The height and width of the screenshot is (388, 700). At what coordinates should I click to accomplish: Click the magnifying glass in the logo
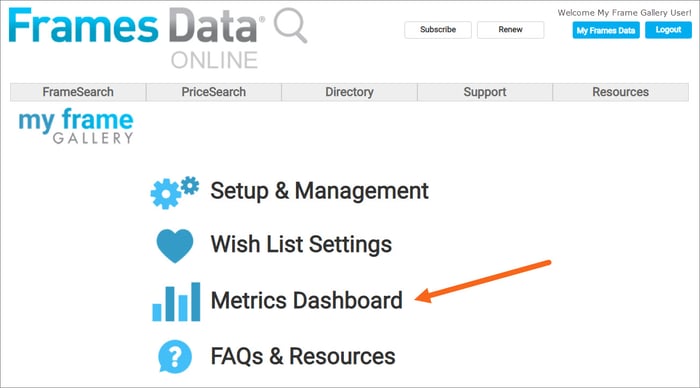click(290, 25)
